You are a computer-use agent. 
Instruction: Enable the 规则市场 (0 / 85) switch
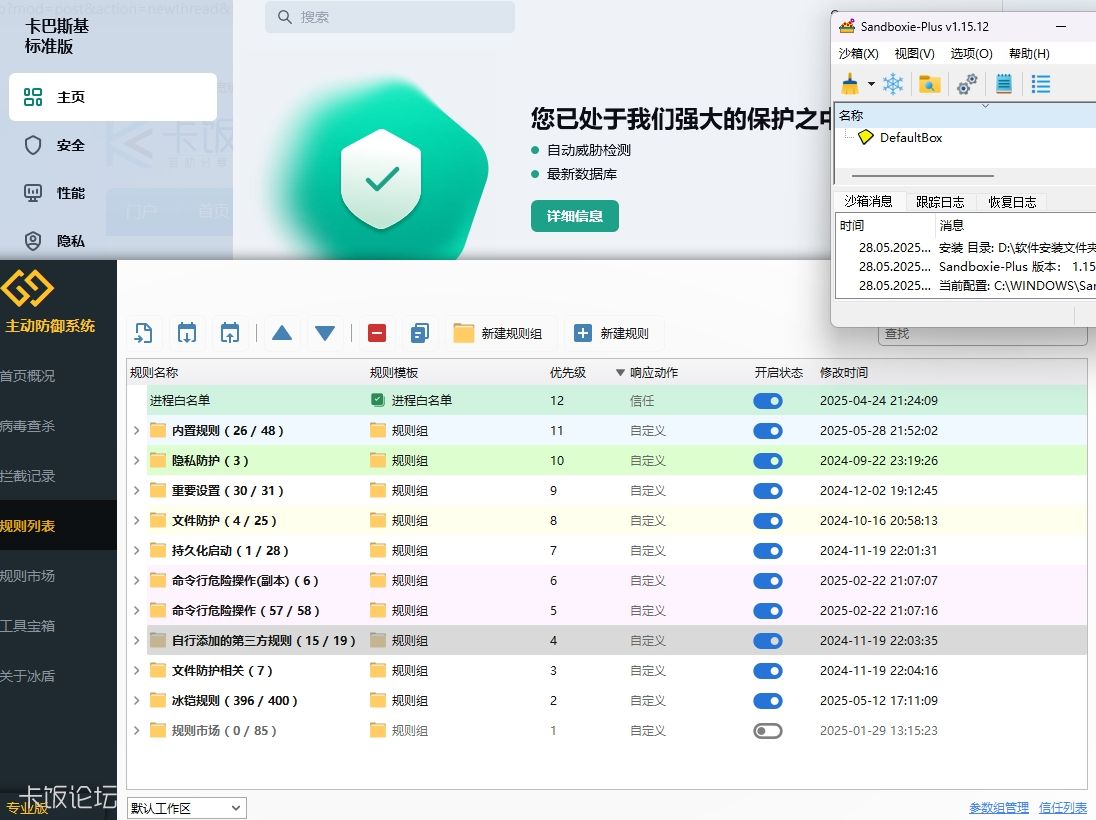pyautogui.click(x=767, y=731)
